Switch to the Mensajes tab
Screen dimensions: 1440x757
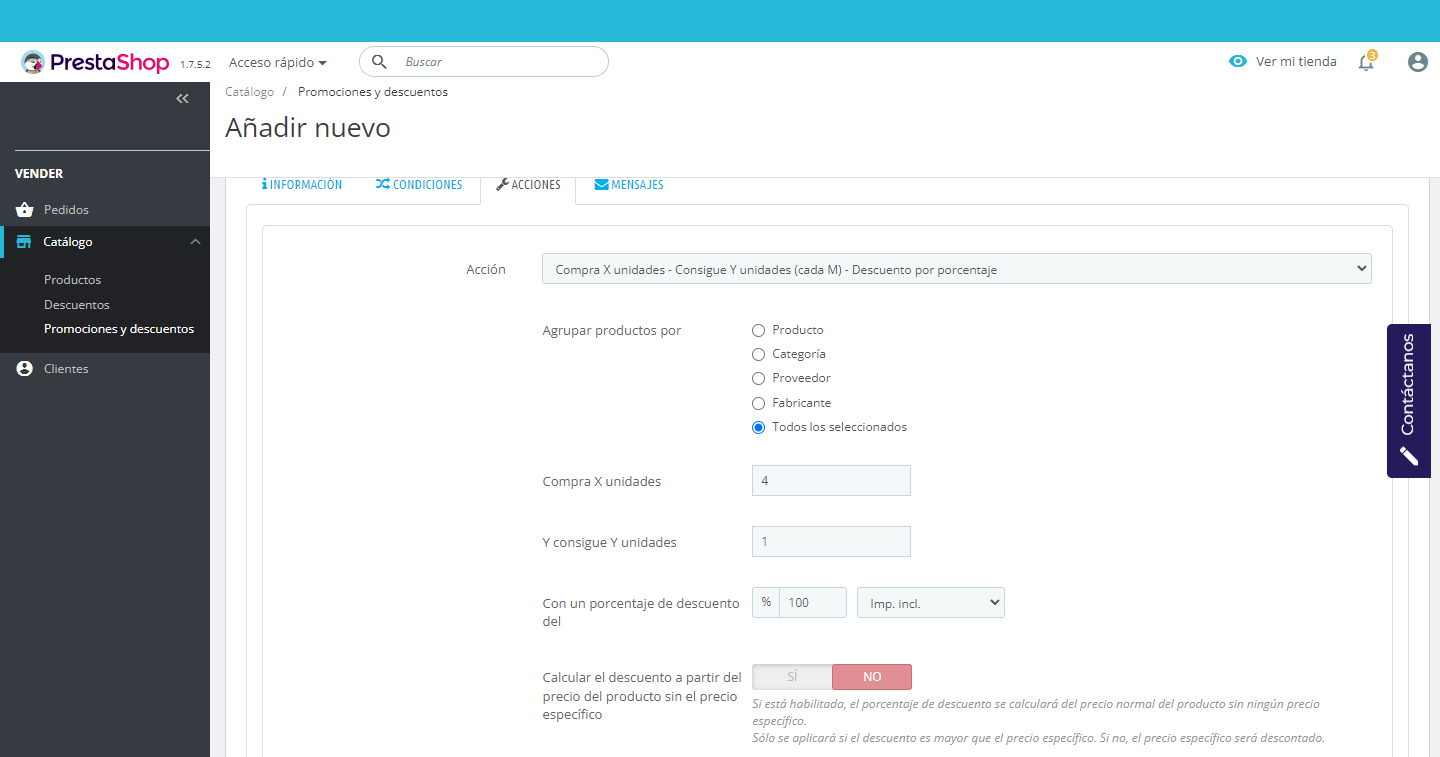629,185
